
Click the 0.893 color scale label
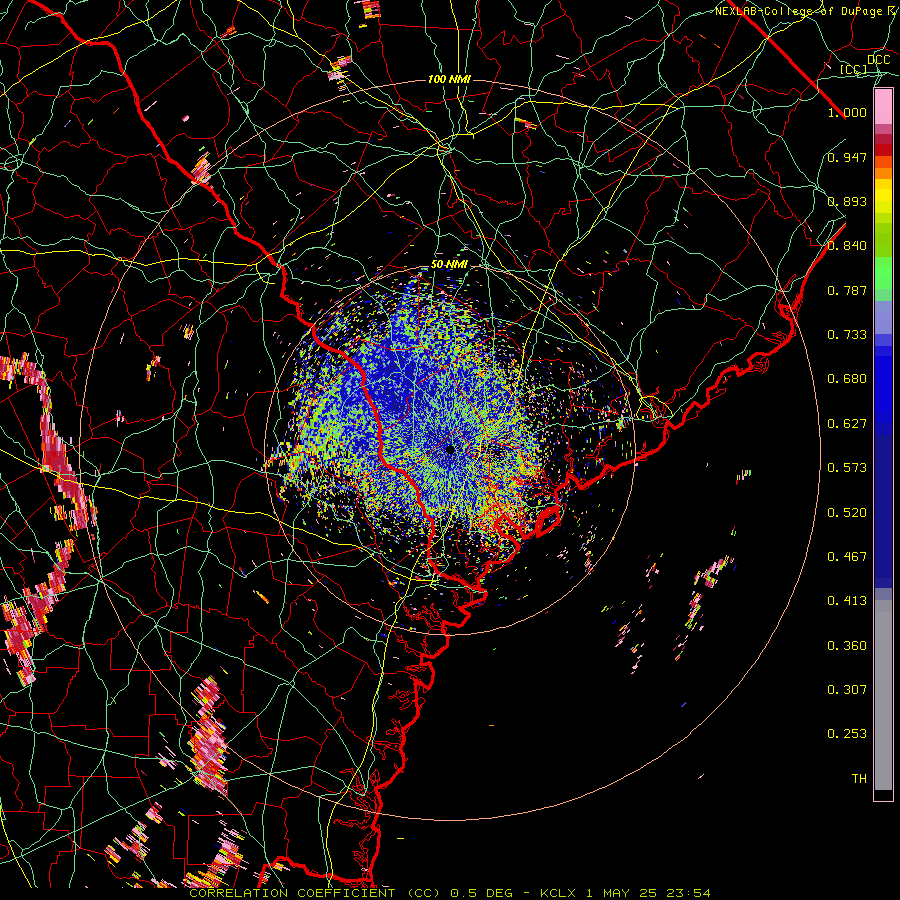847,201
